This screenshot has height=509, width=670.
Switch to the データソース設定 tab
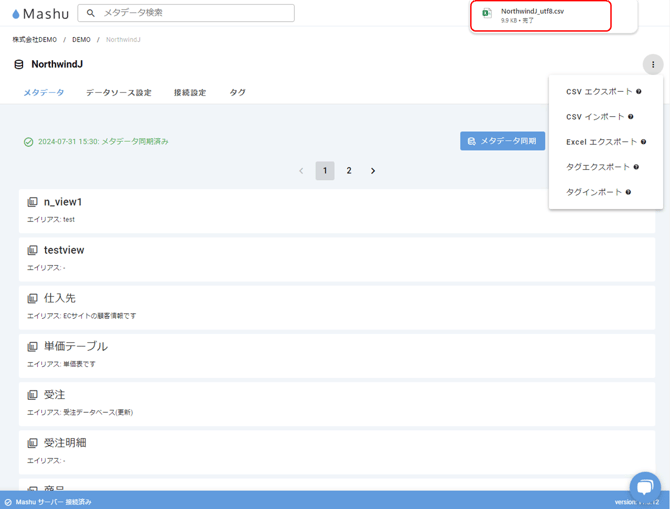pyautogui.click(x=118, y=93)
